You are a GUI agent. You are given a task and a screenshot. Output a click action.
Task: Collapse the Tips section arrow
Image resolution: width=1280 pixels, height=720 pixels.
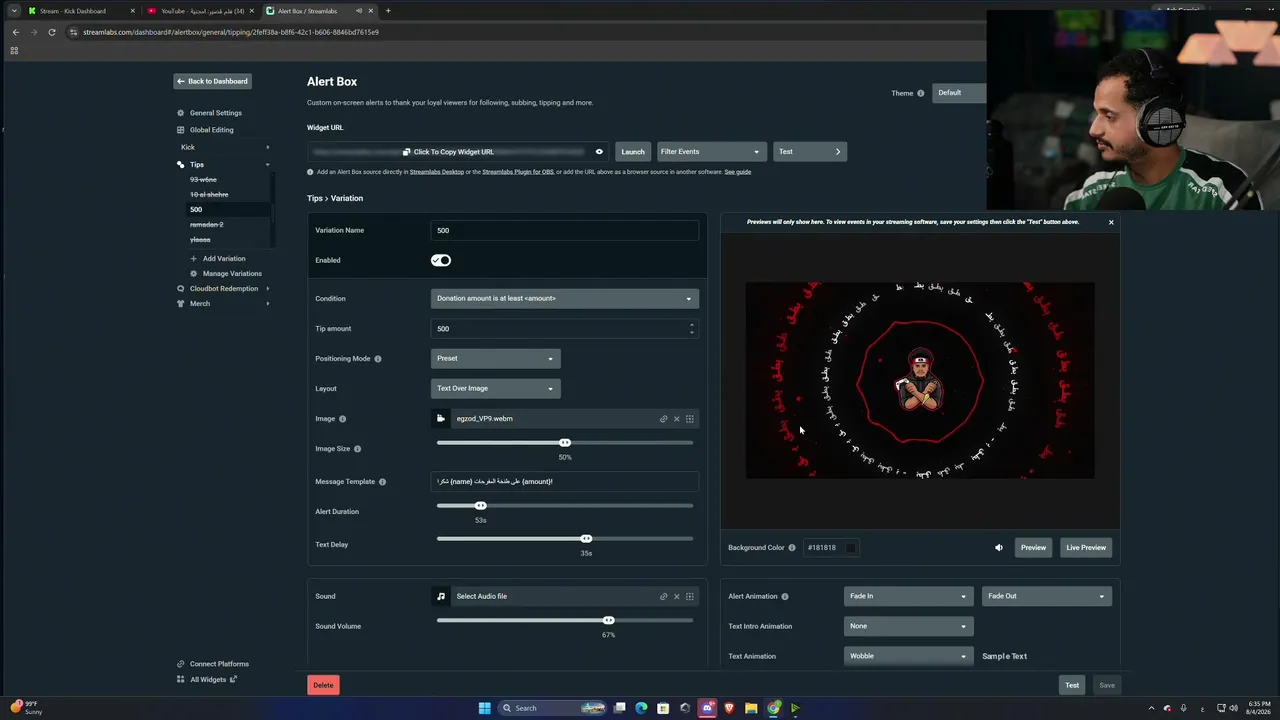tap(267, 165)
